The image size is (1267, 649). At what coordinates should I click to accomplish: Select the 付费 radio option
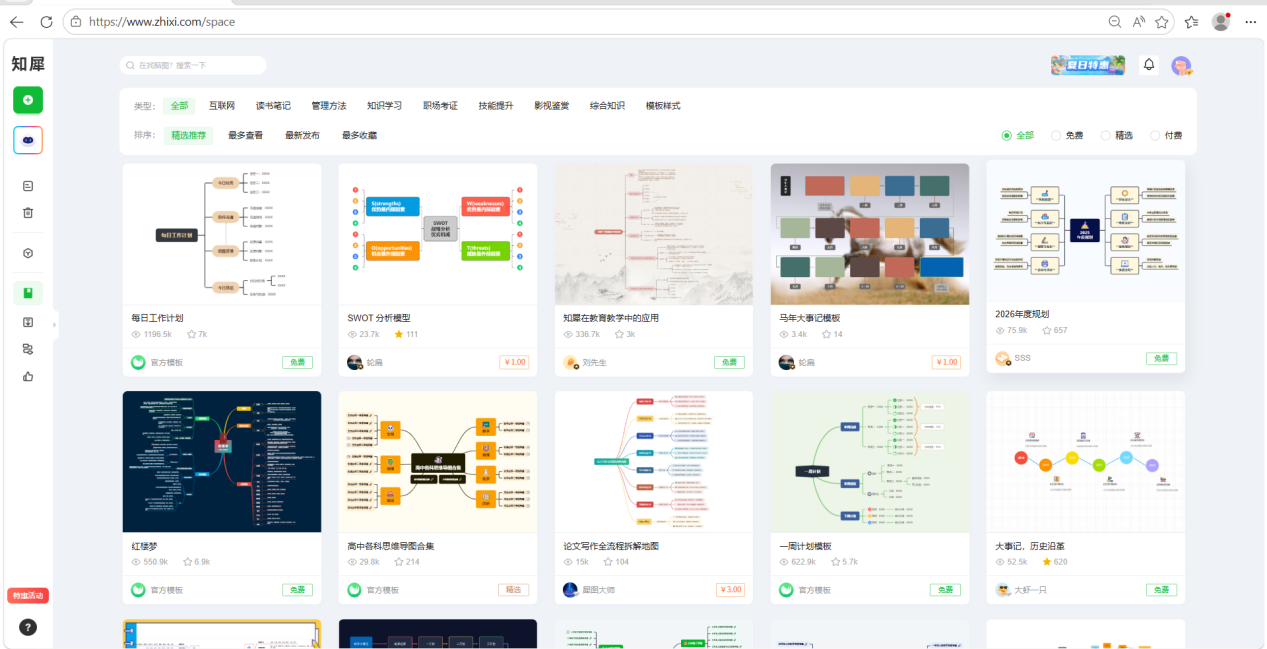pyautogui.click(x=1165, y=135)
